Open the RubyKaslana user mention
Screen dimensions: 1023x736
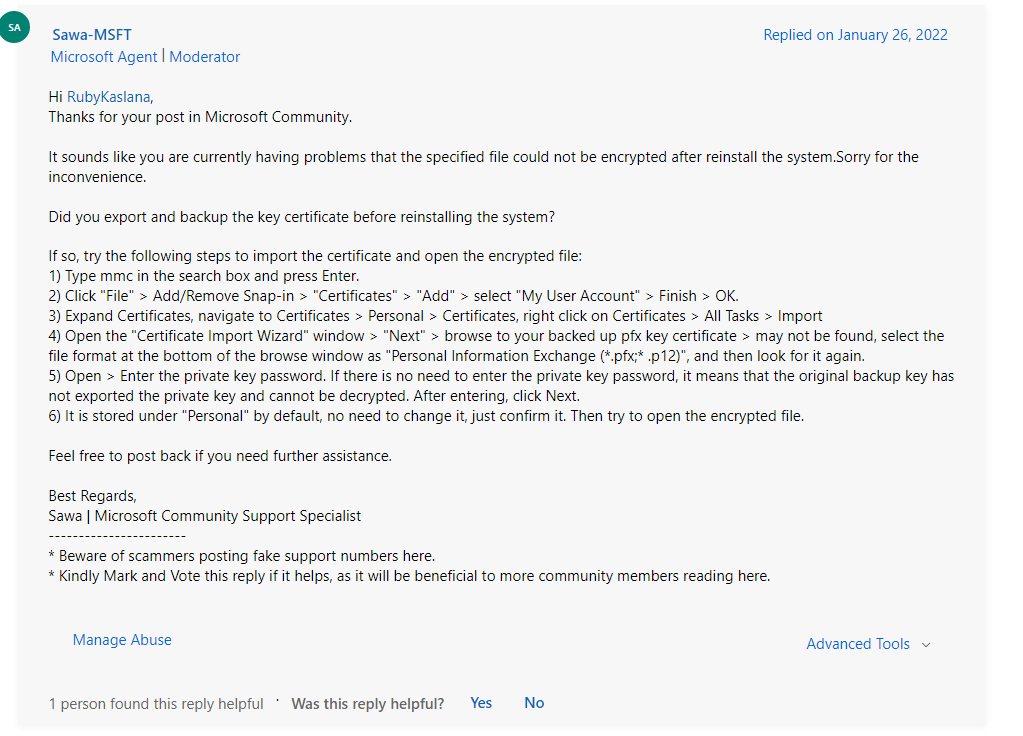point(109,97)
